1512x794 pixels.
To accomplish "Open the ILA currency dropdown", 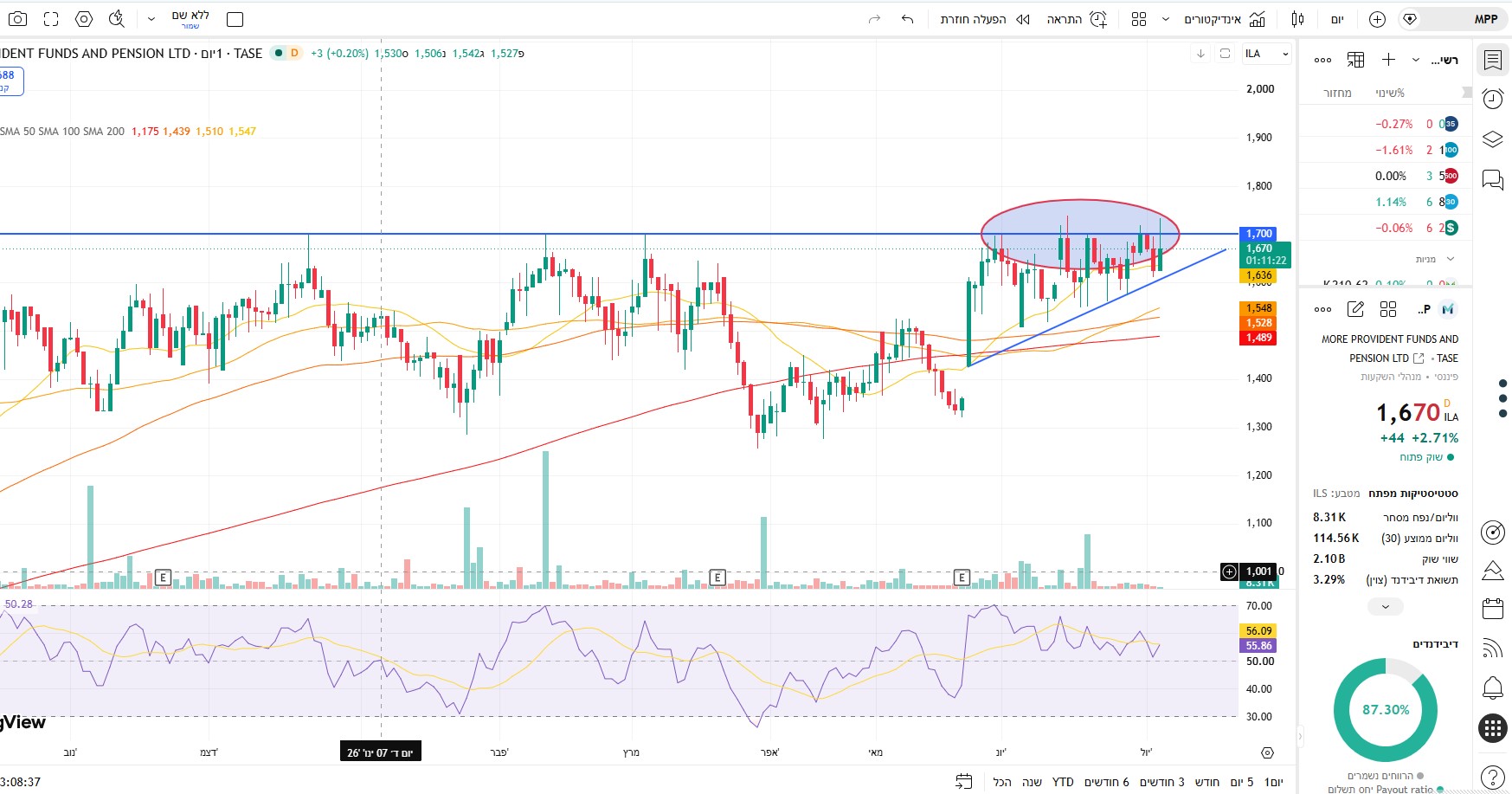I will 1267,54.
